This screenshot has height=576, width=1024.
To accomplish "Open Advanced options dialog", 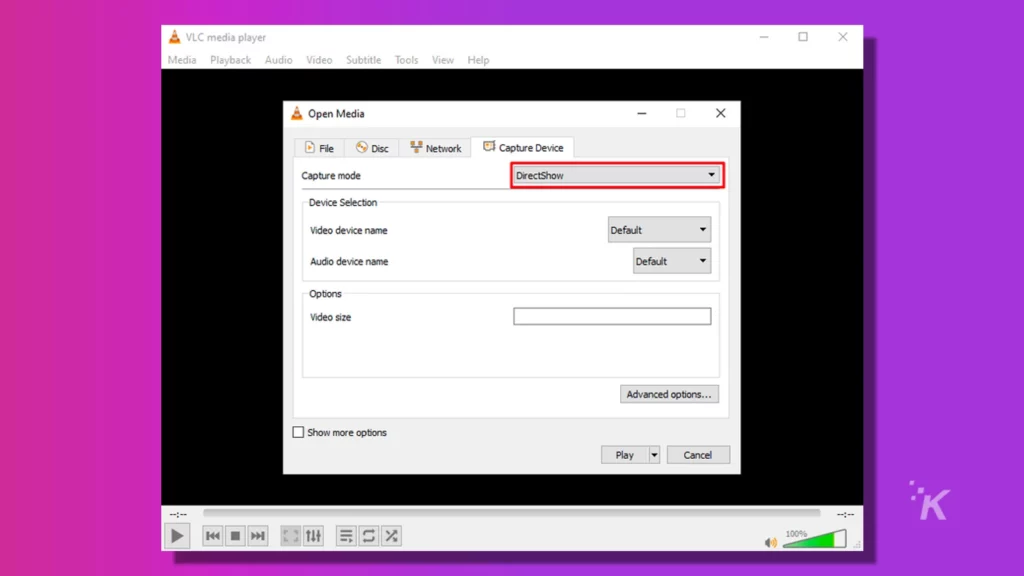I will (x=669, y=394).
